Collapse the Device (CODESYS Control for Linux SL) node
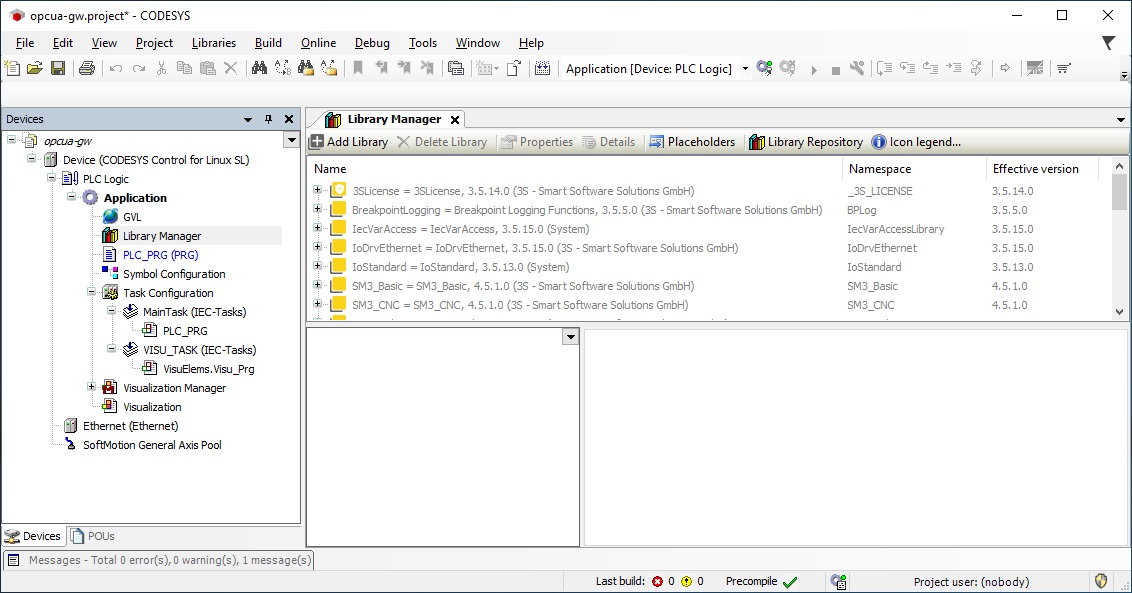The height and width of the screenshot is (593, 1132). point(32,159)
